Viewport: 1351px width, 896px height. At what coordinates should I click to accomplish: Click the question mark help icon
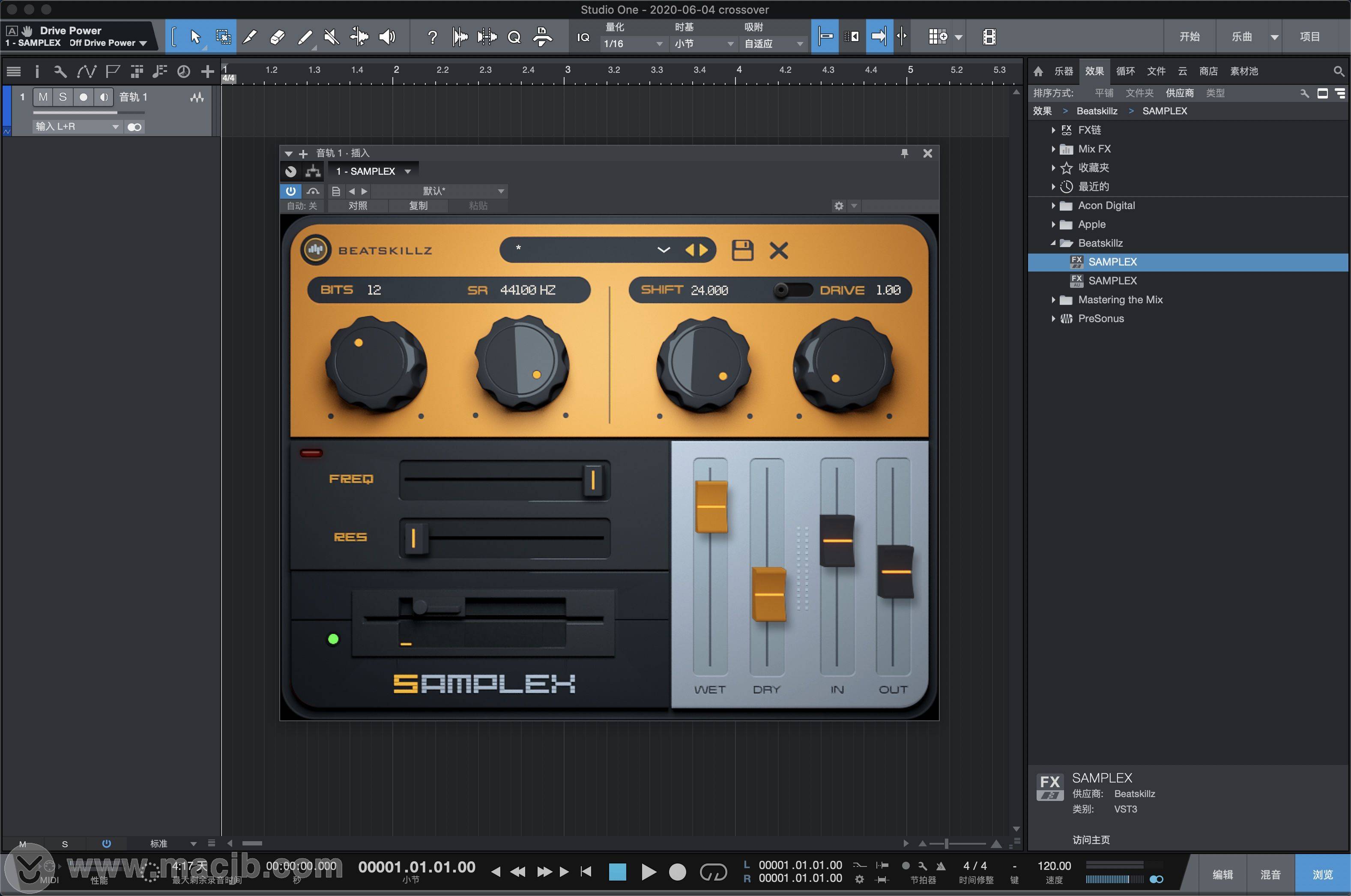(x=433, y=37)
